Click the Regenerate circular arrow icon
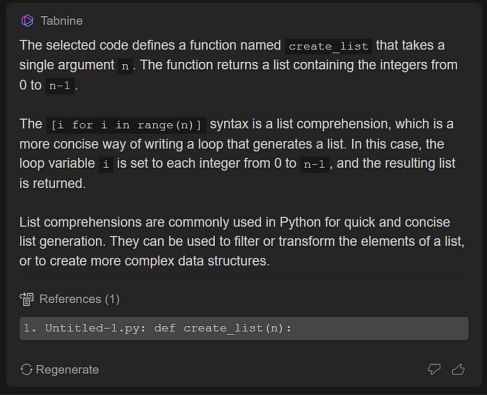The image size is (487, 395). (26, 369)
